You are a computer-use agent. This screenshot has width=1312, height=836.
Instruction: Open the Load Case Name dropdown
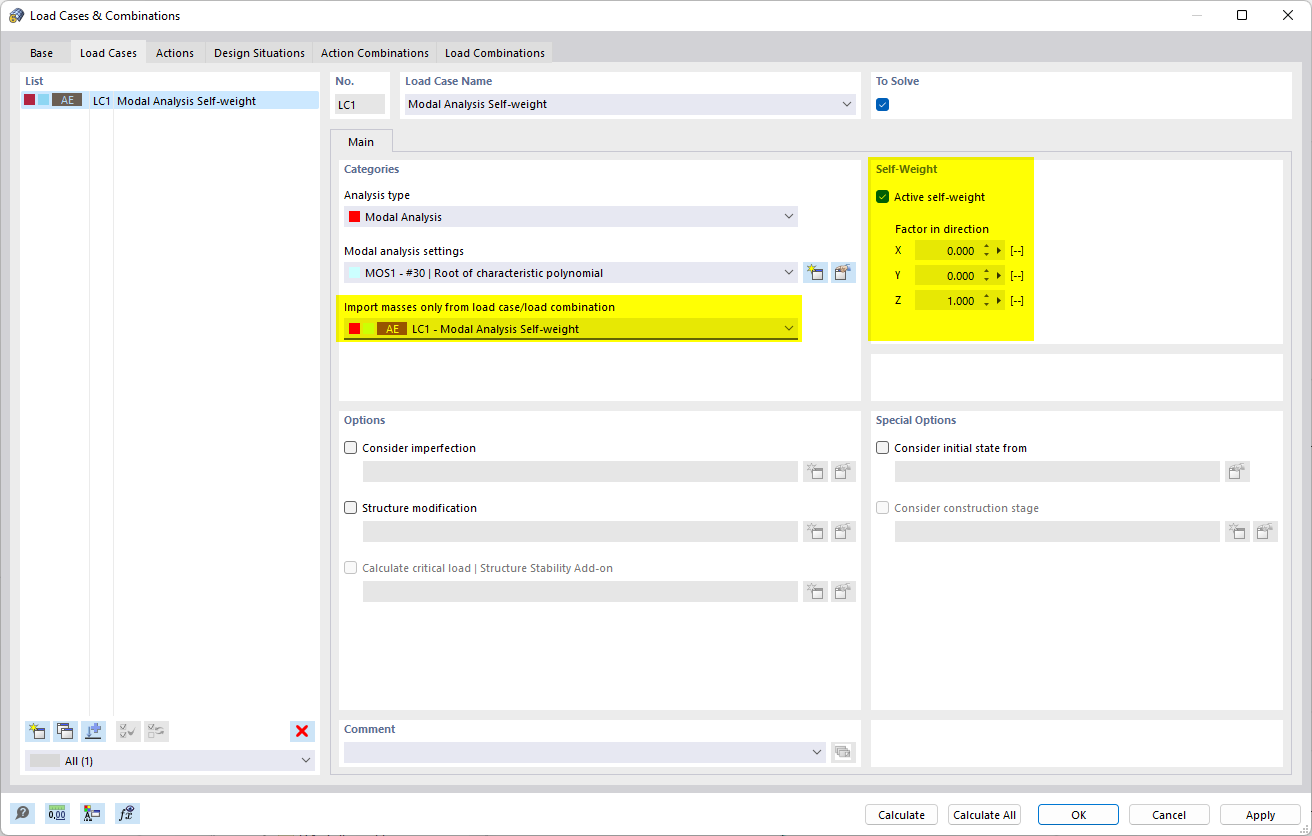(x=847, y=104)
